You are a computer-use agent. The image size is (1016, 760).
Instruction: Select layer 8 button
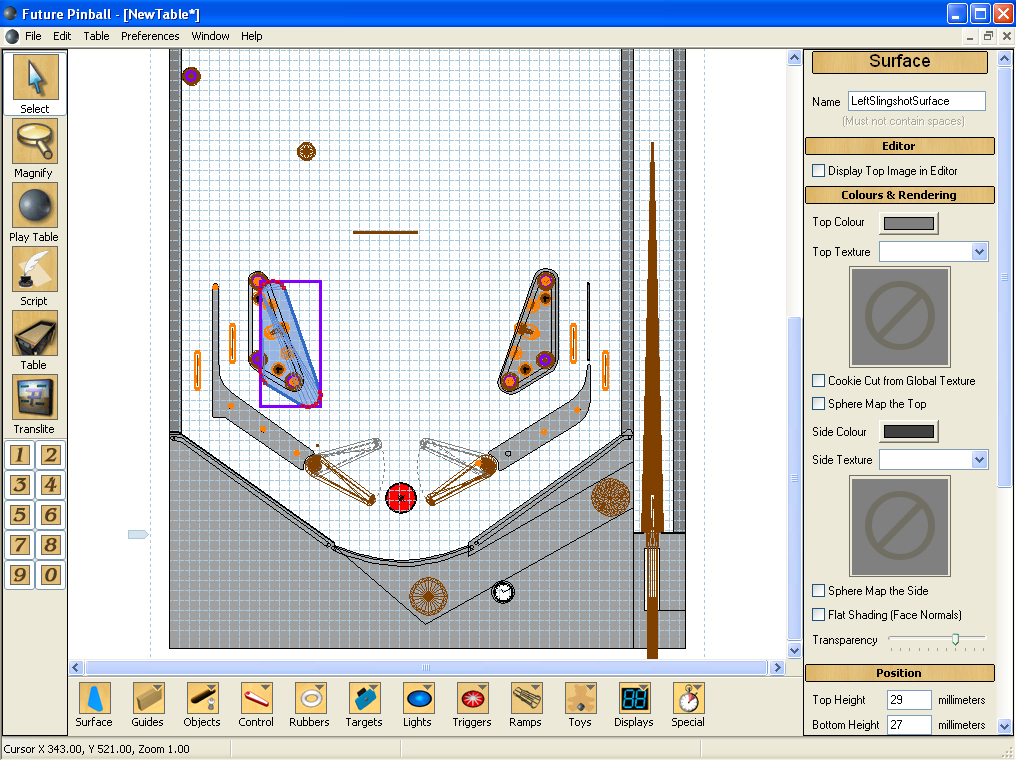pos(51,545)
